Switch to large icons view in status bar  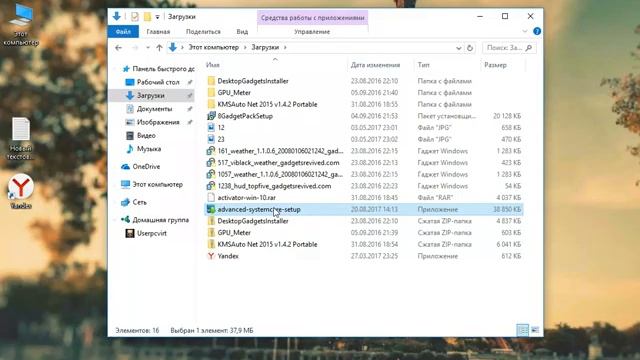pyautogui.click(x=535, y=330)
